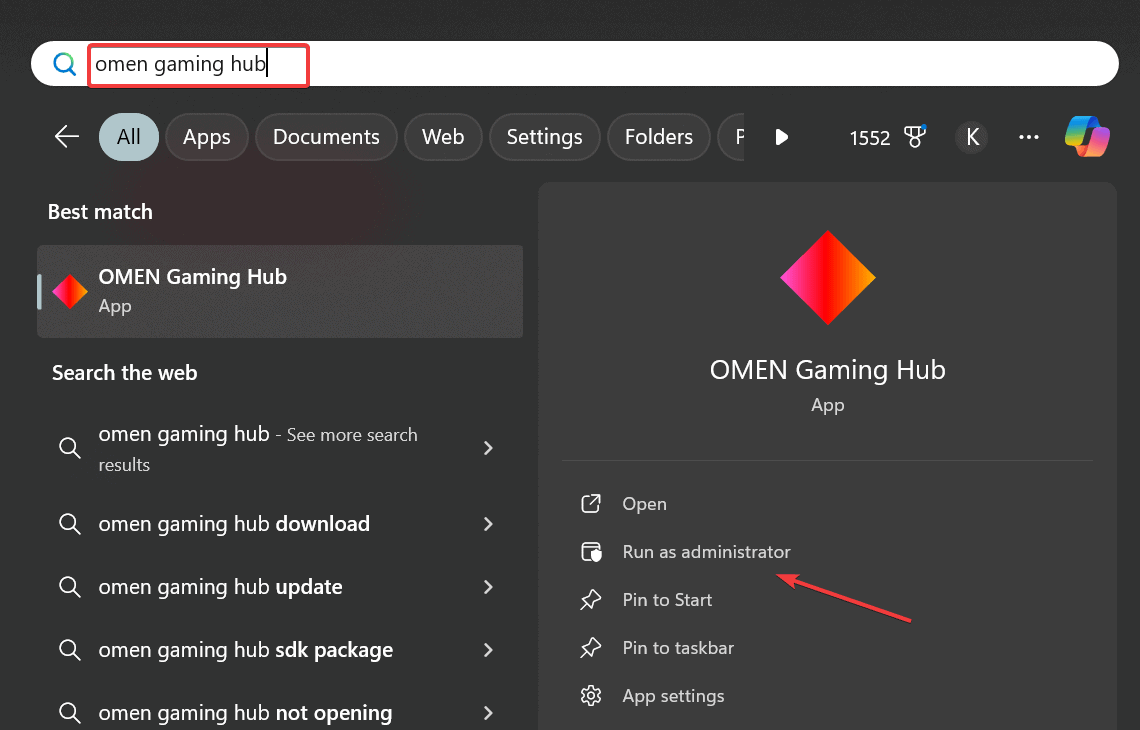
Task: Click the search magnifier icon in the search bar
Action: [65, 64]
